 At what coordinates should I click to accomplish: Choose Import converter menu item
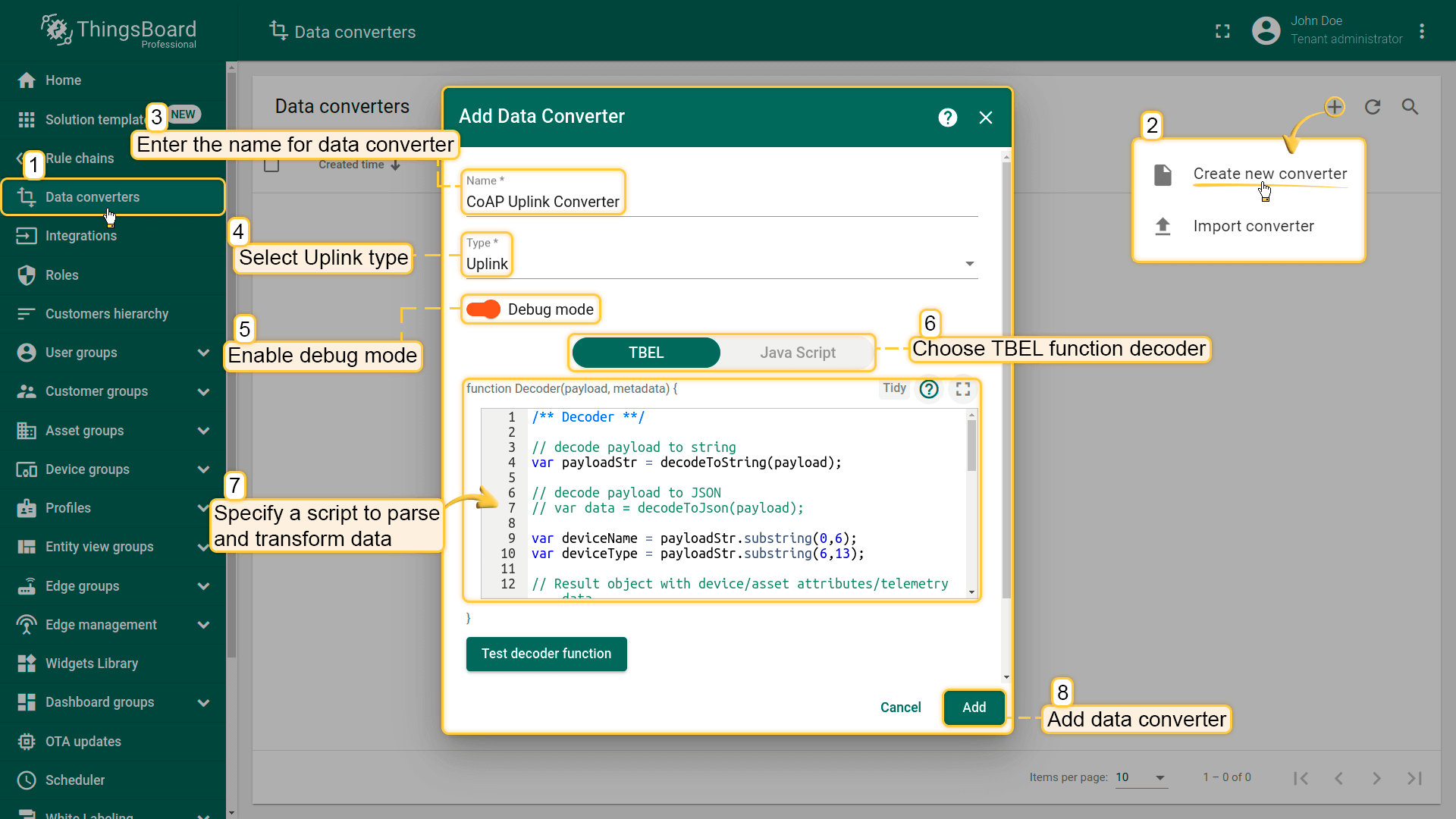1253,226
